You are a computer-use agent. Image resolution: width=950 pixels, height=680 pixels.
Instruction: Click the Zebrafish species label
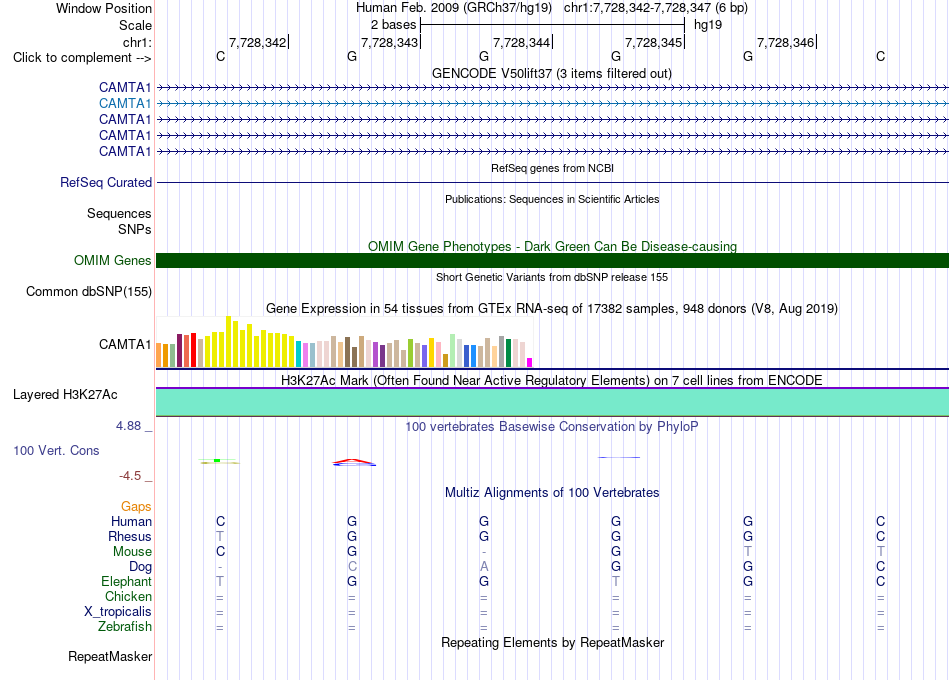125,627
